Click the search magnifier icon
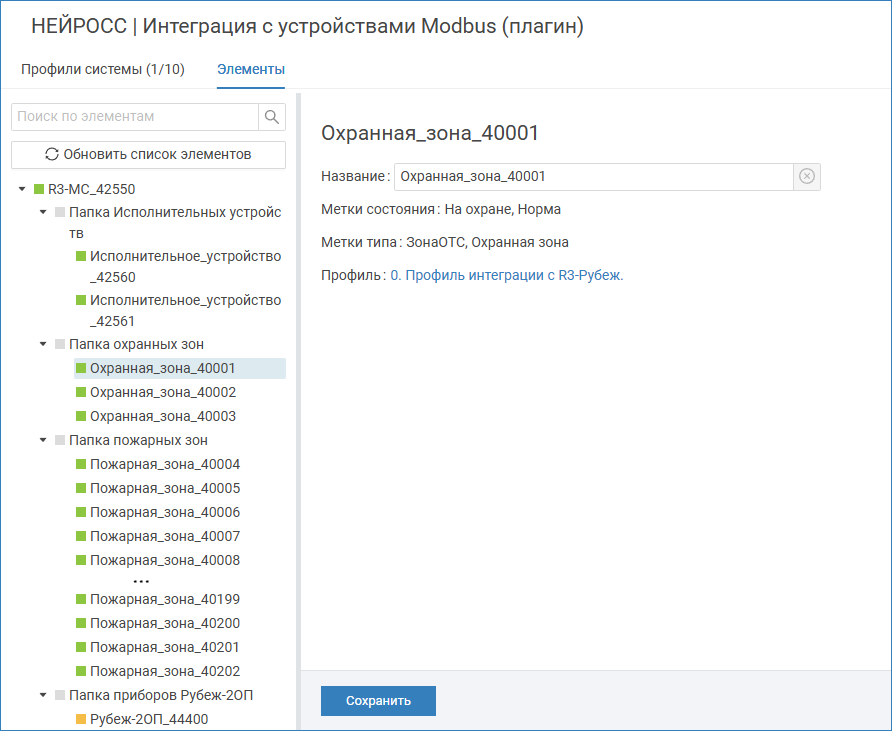This screenshot has width=892, height=731. point(271,117)
